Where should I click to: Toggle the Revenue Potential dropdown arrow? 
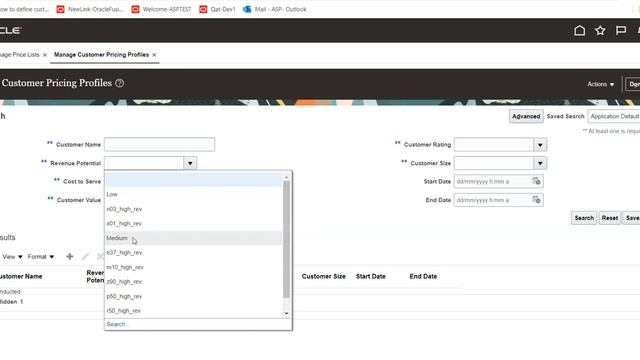click(x=190, y=163)
